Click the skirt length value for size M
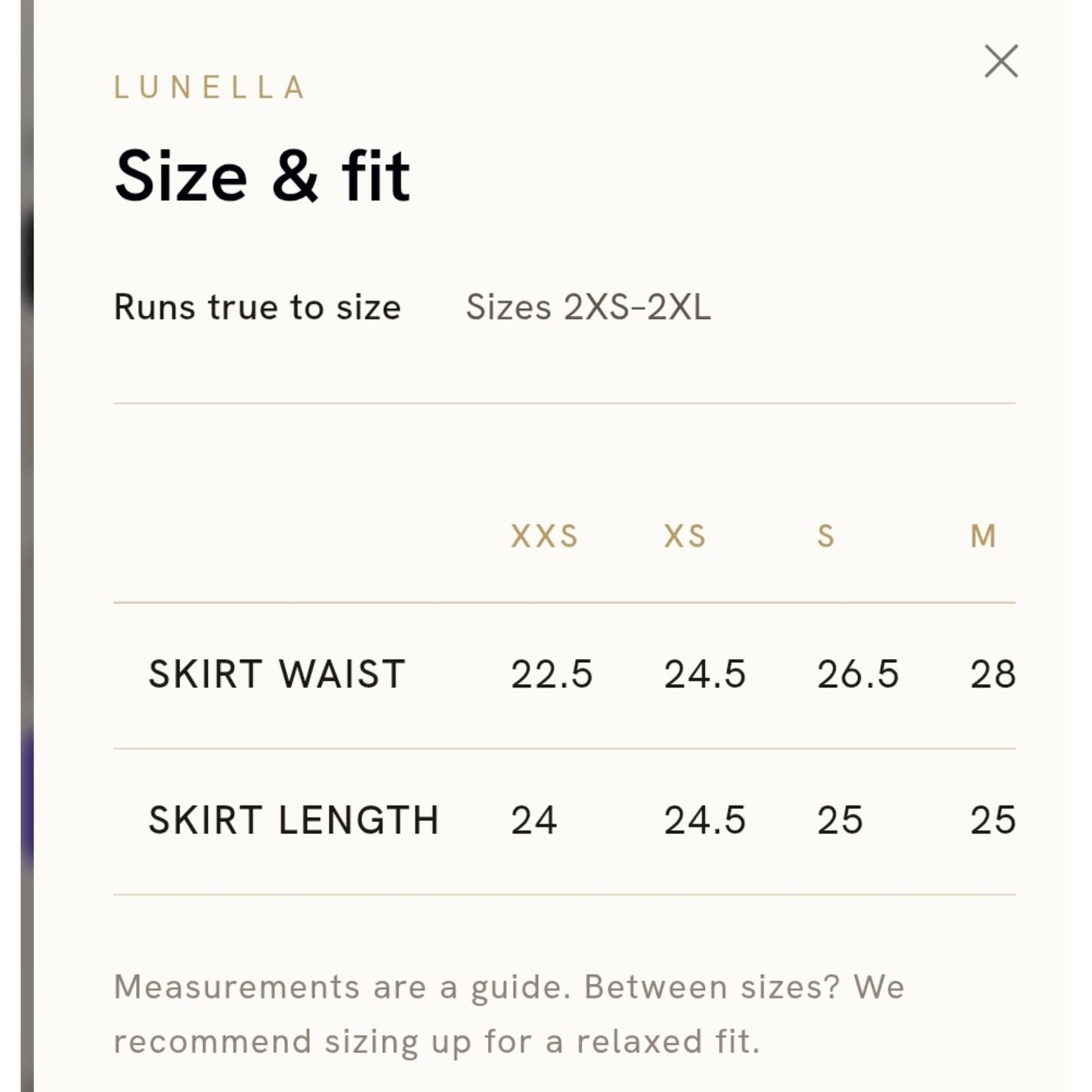This screenshot has width=1092, height=1092. point(993,821)
